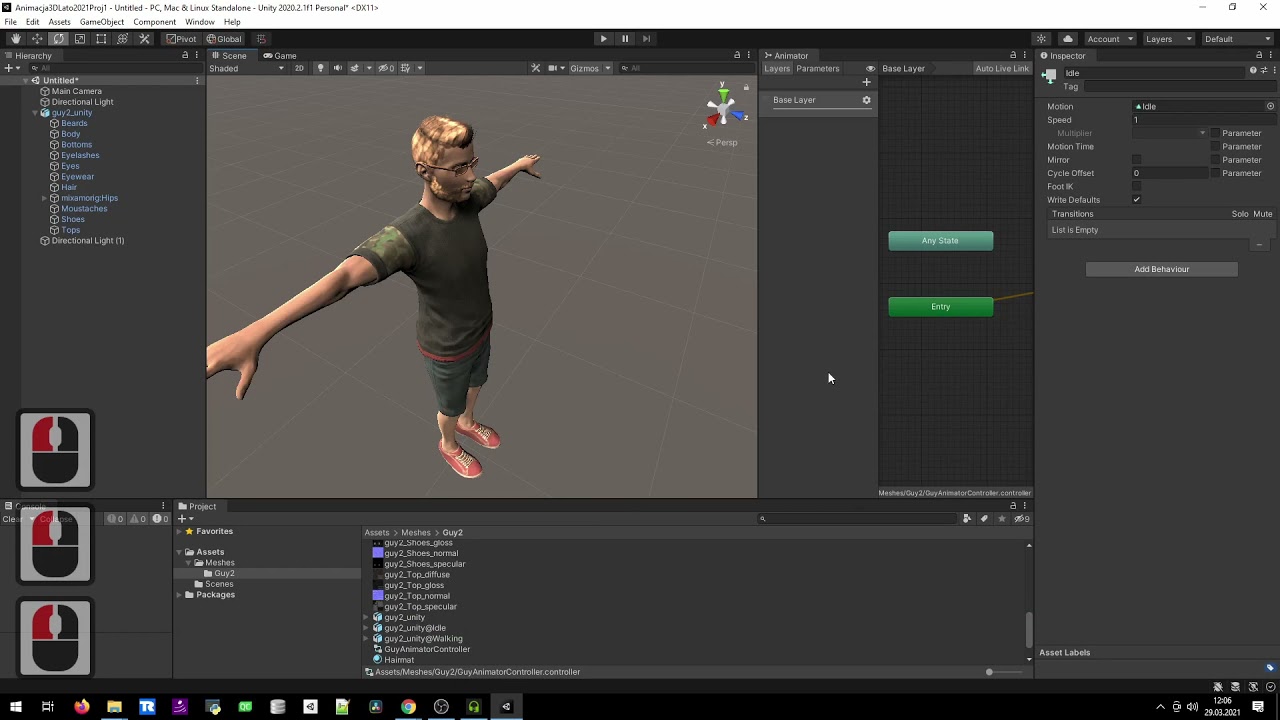Click Add Behaviour button
1280x720 pixels.
[x=1162, y=269]
